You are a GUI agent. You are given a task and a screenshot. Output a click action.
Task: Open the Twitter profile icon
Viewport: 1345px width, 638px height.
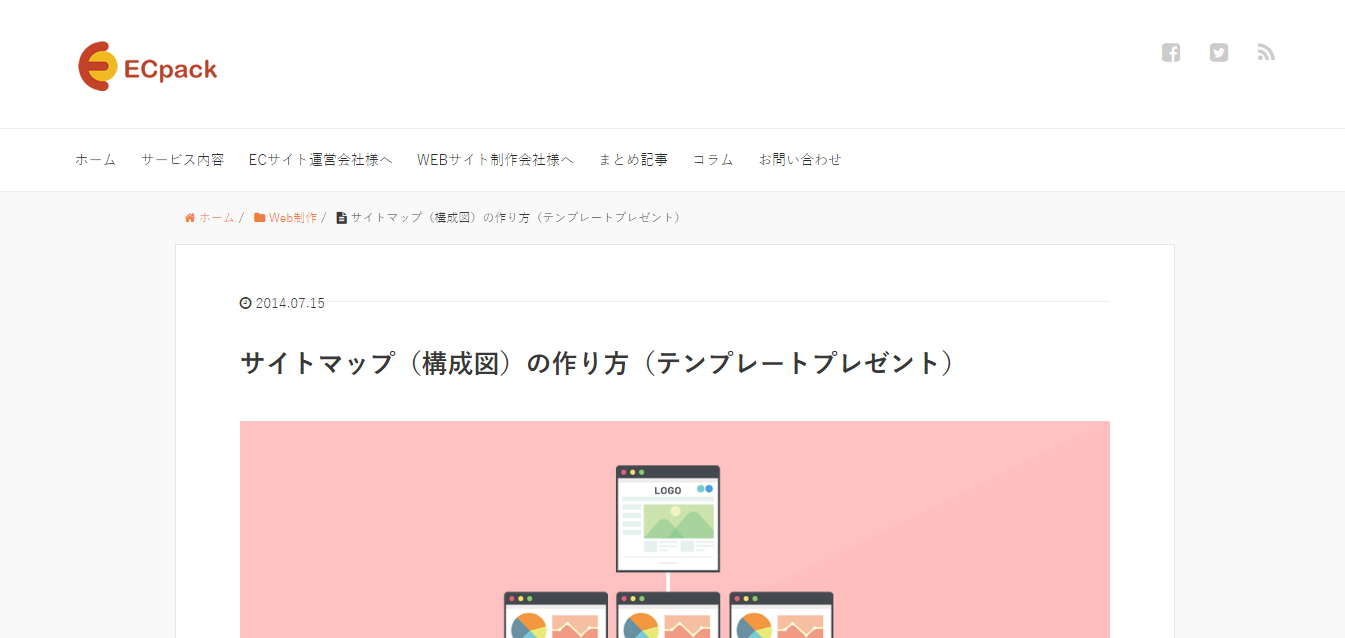point(1218,53)
